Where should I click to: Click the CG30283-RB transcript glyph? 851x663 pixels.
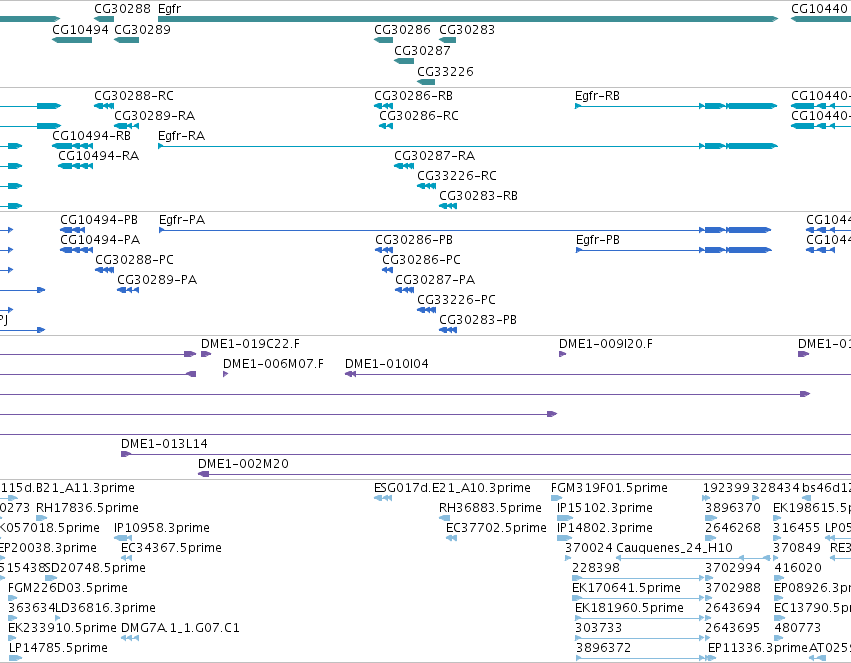point(448,206)
